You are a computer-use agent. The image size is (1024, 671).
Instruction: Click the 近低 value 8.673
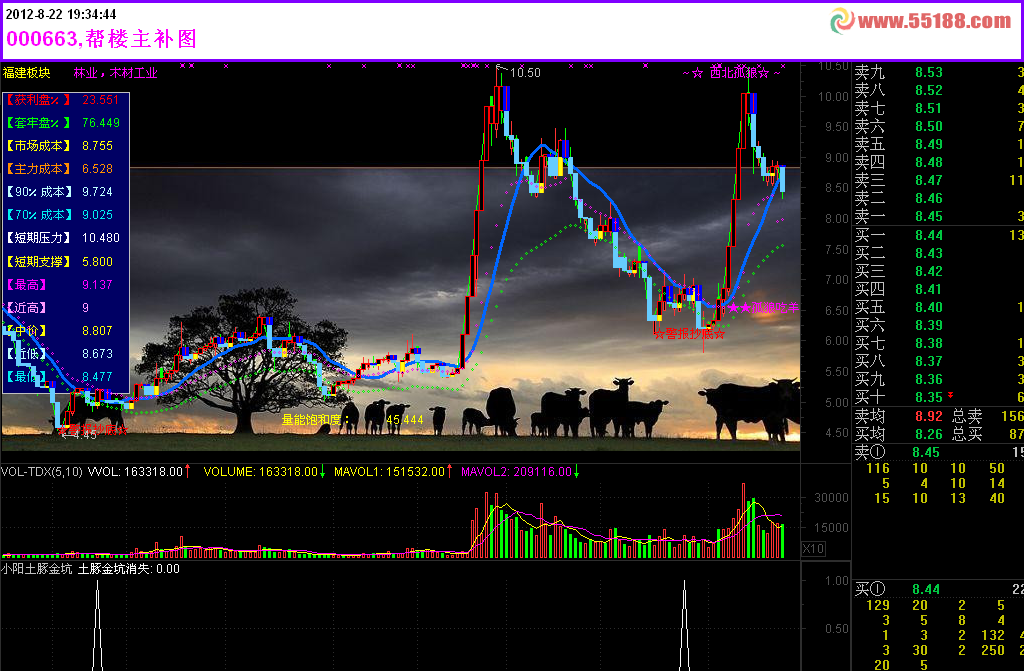(97, 353)
